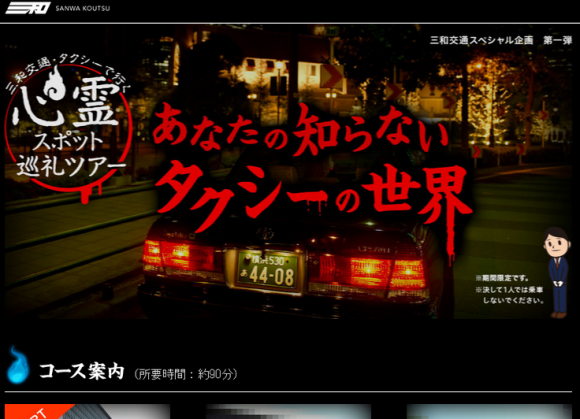The width and height of the screenshot is (580, 419).
Task: Click the Sanwa Koutsu logo mark
Action: tap(27, 8)
